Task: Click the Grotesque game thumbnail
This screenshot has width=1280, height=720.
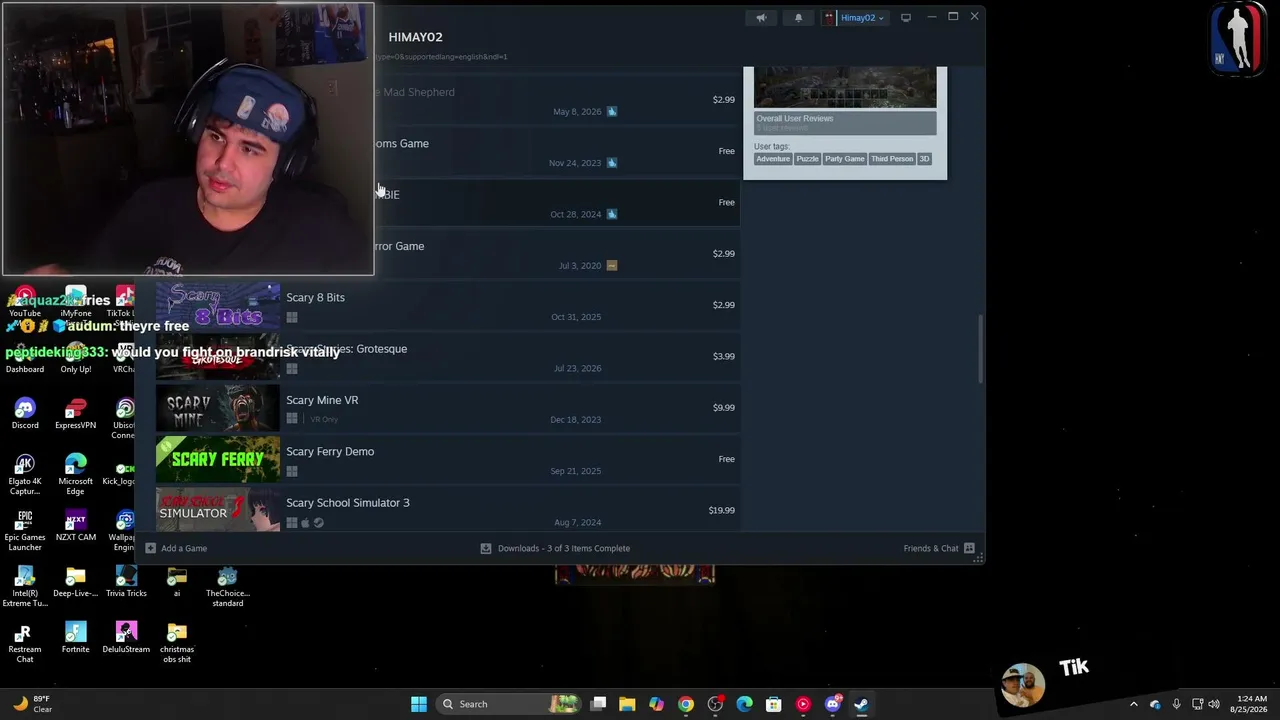Action: coord(218,357)
